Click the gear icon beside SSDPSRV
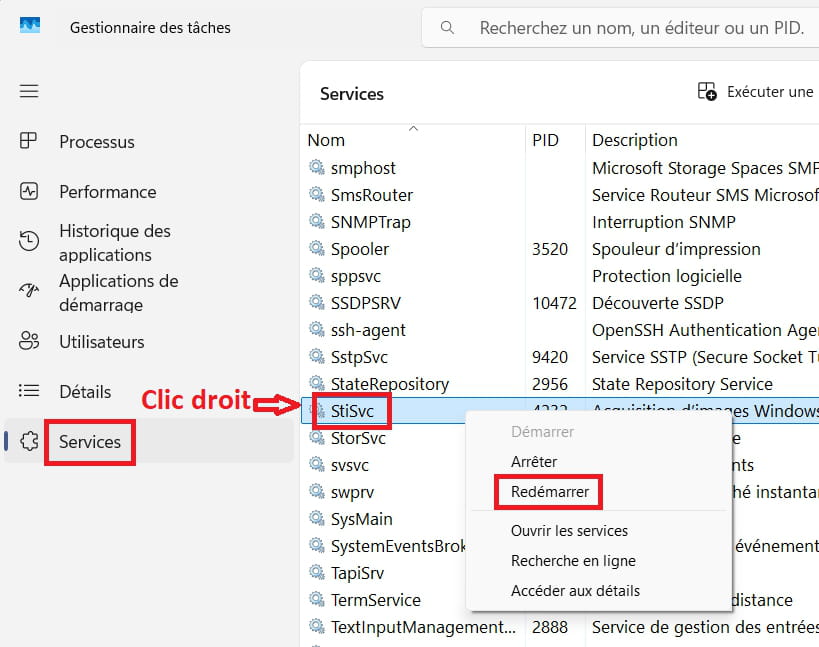 tap(317, 302)
